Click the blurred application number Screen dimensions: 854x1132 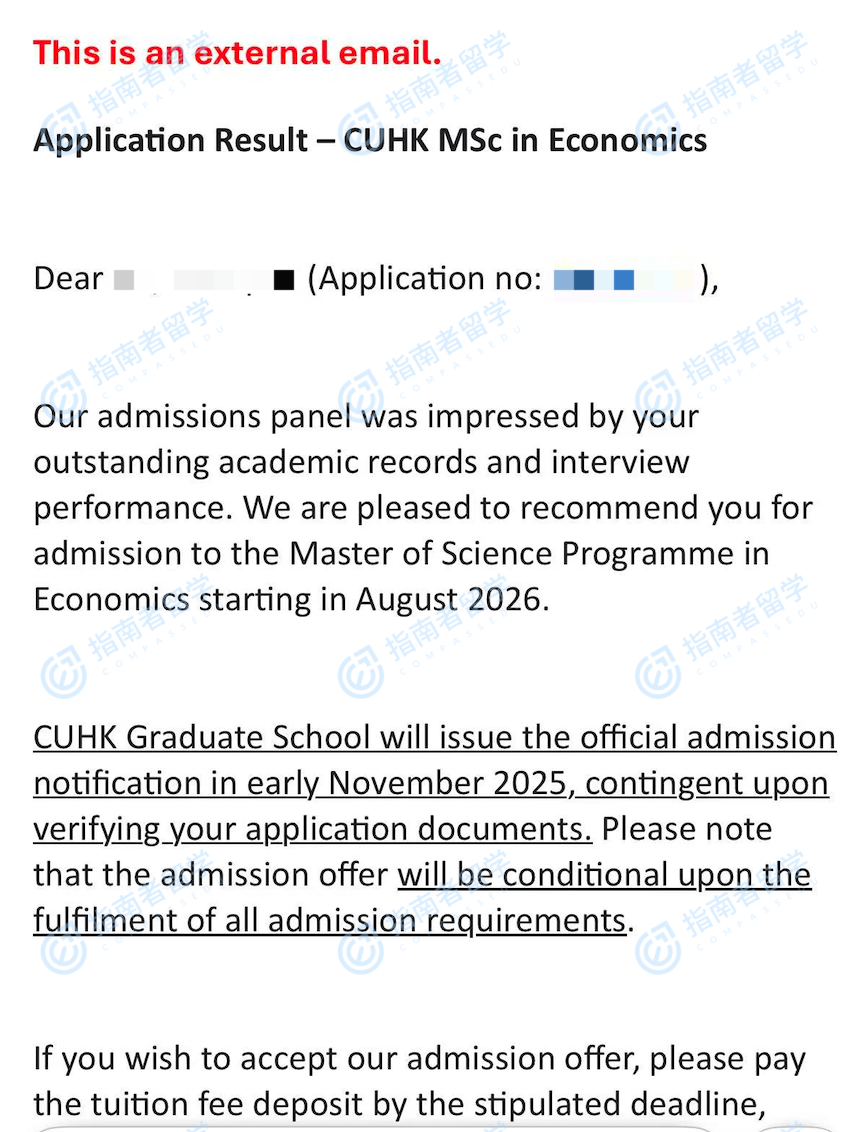[x=622, y=279]
